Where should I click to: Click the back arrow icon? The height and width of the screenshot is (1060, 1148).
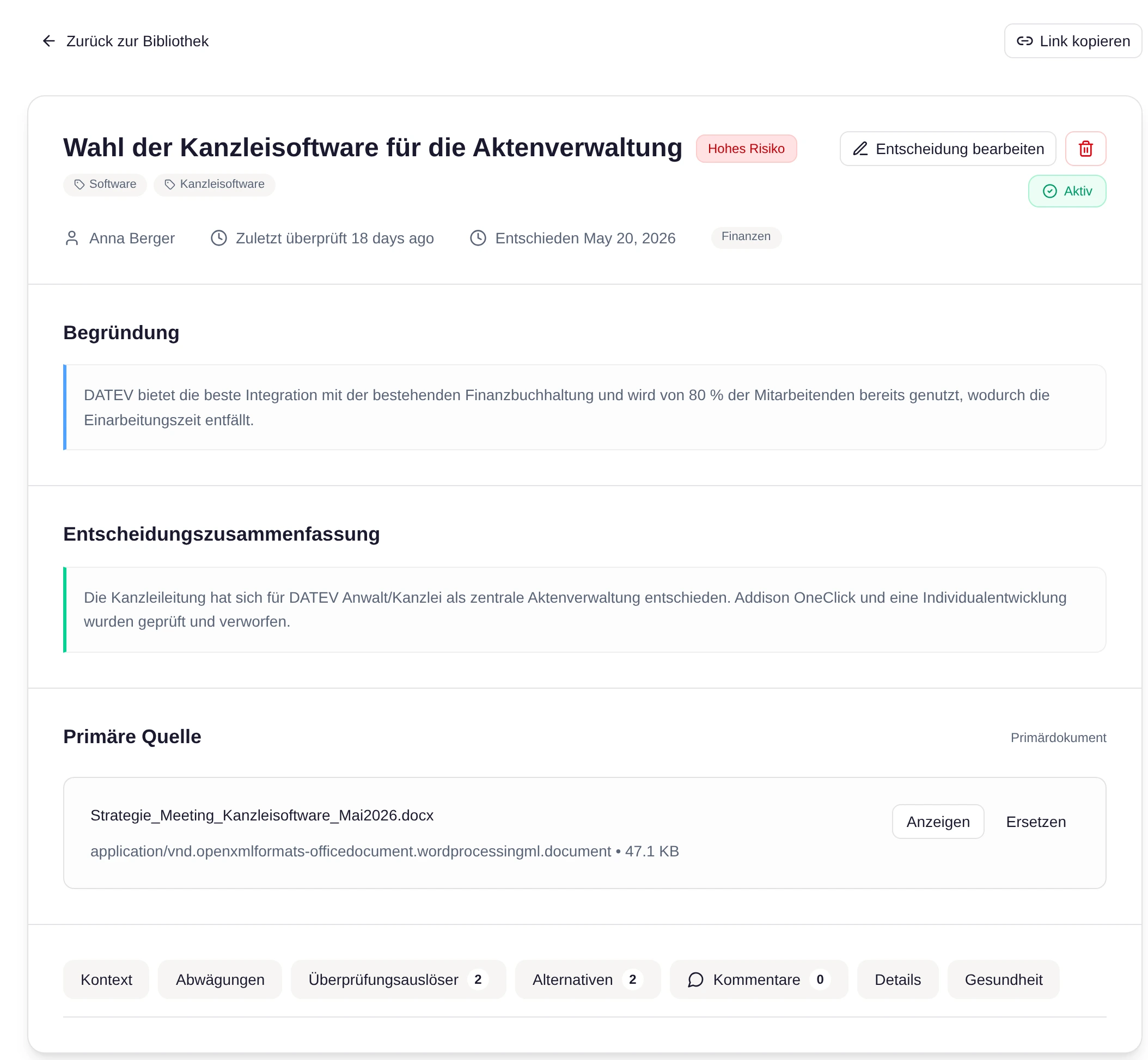tap(49, 41)
